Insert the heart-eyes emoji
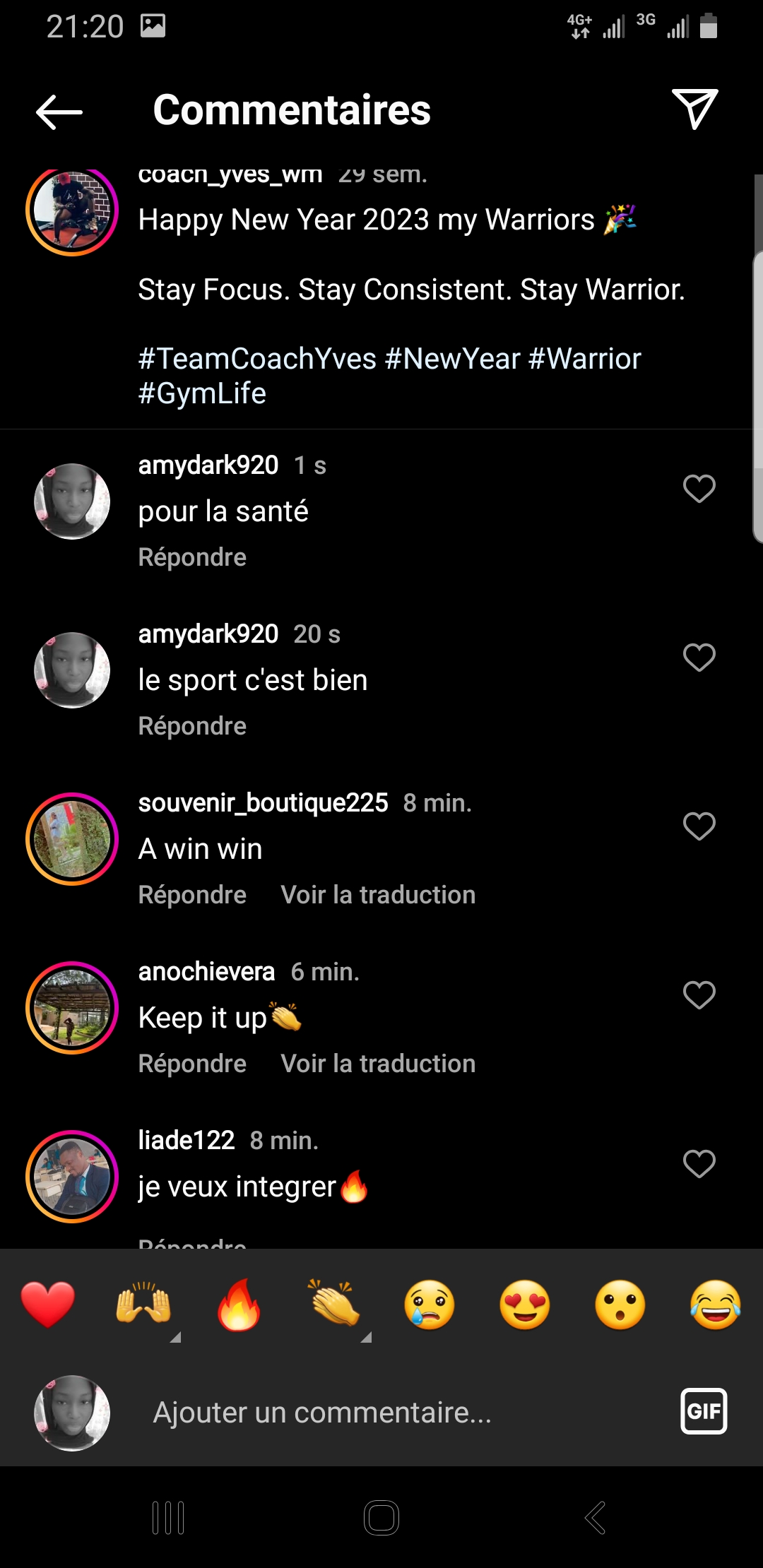The height and width of the screenshot is (1568, 763). point(525,1304)
